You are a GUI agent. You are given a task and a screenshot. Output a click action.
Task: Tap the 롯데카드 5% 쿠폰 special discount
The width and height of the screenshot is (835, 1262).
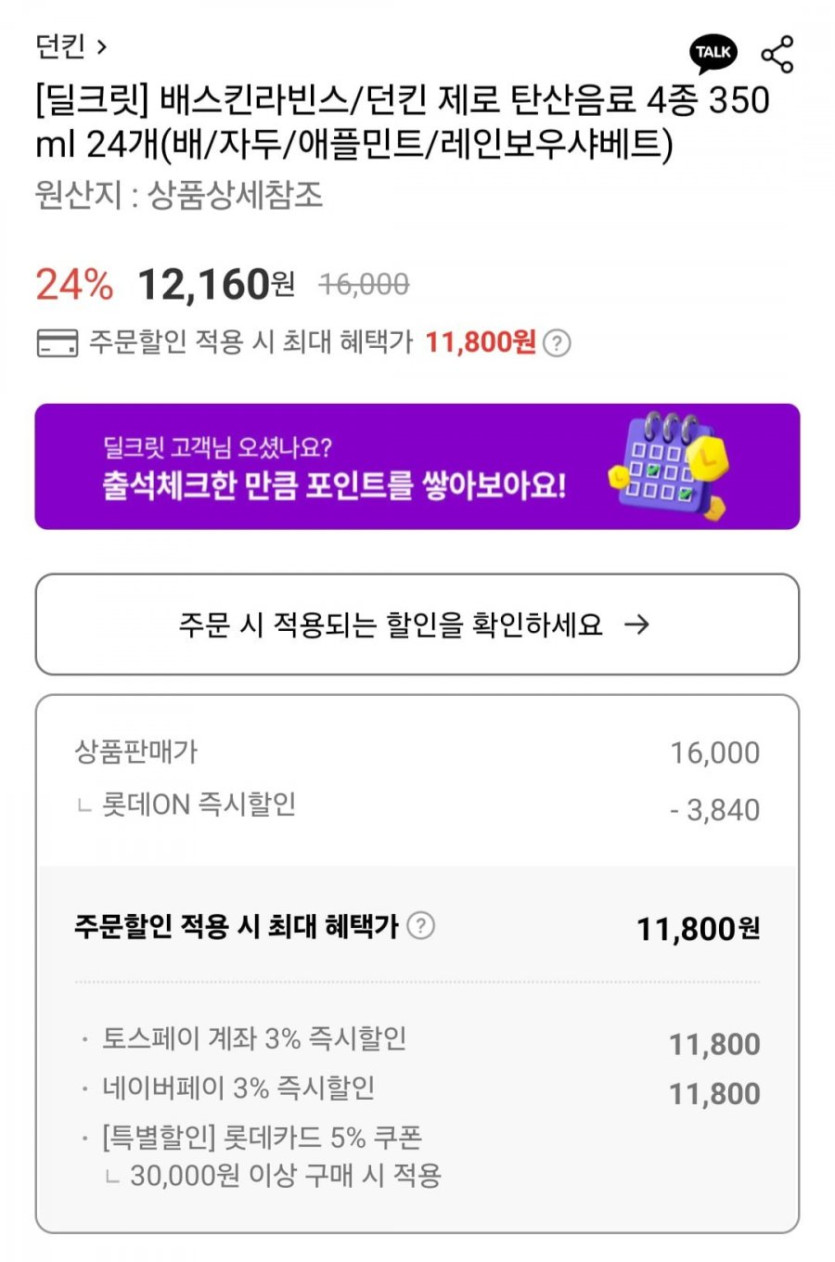coord(262,1138)
